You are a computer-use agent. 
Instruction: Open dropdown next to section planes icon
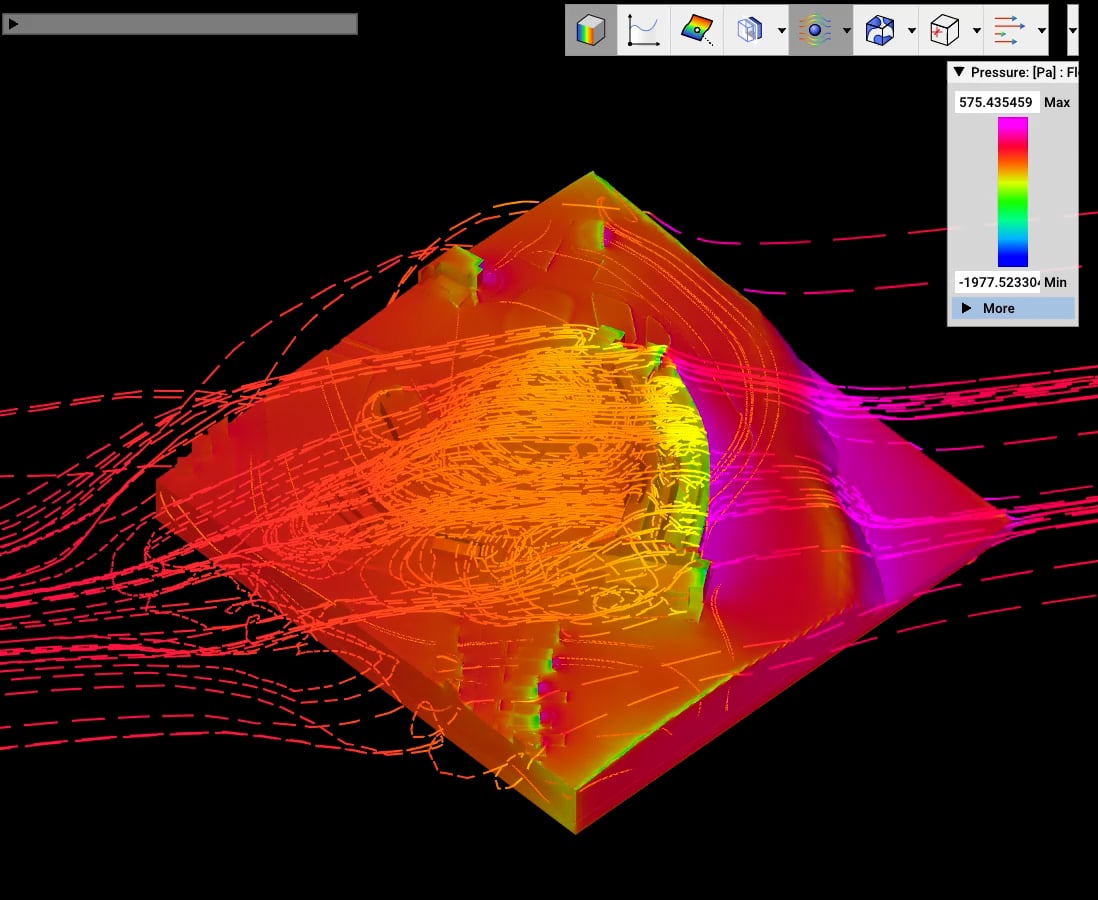coord(781,31)
